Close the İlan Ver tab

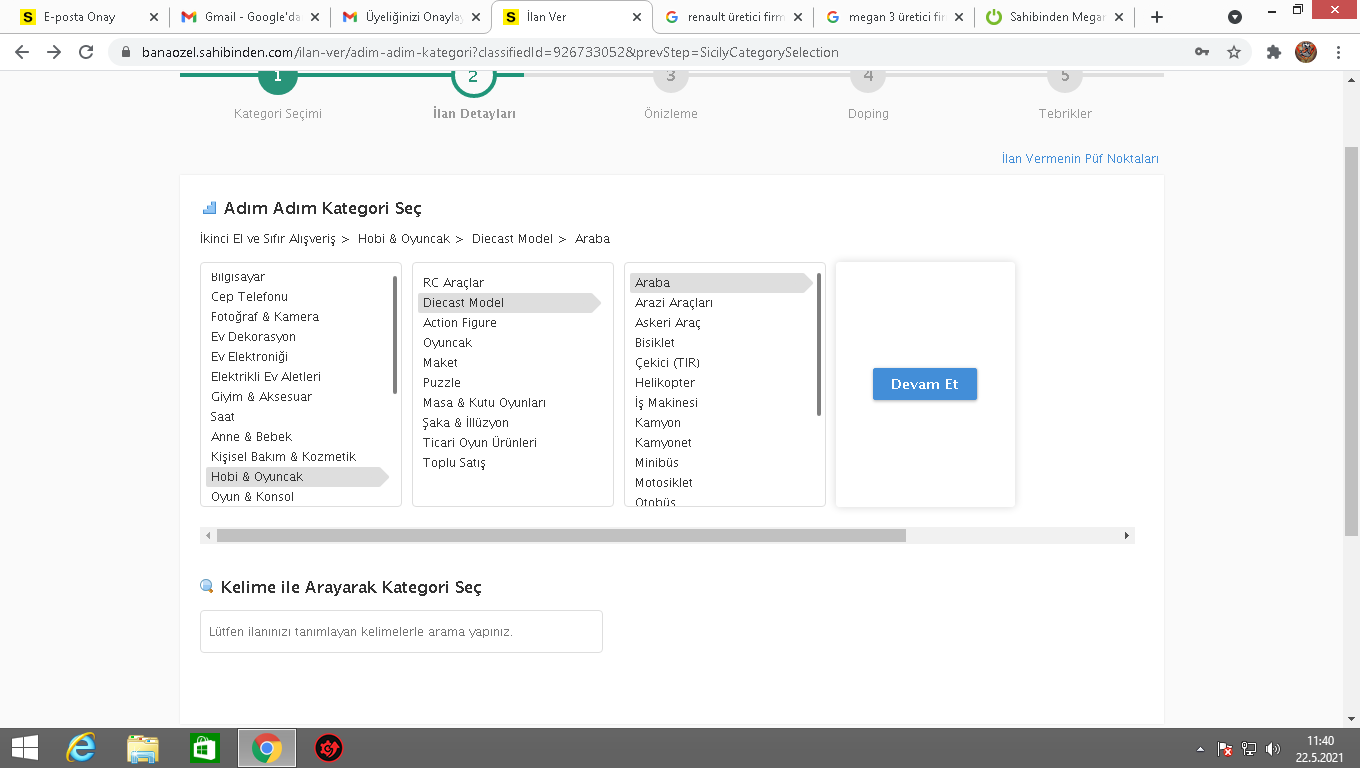pos(636,17)
